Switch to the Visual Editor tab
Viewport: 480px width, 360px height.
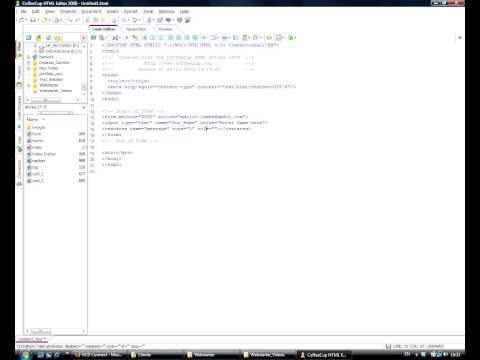click(x=136, y=29)
